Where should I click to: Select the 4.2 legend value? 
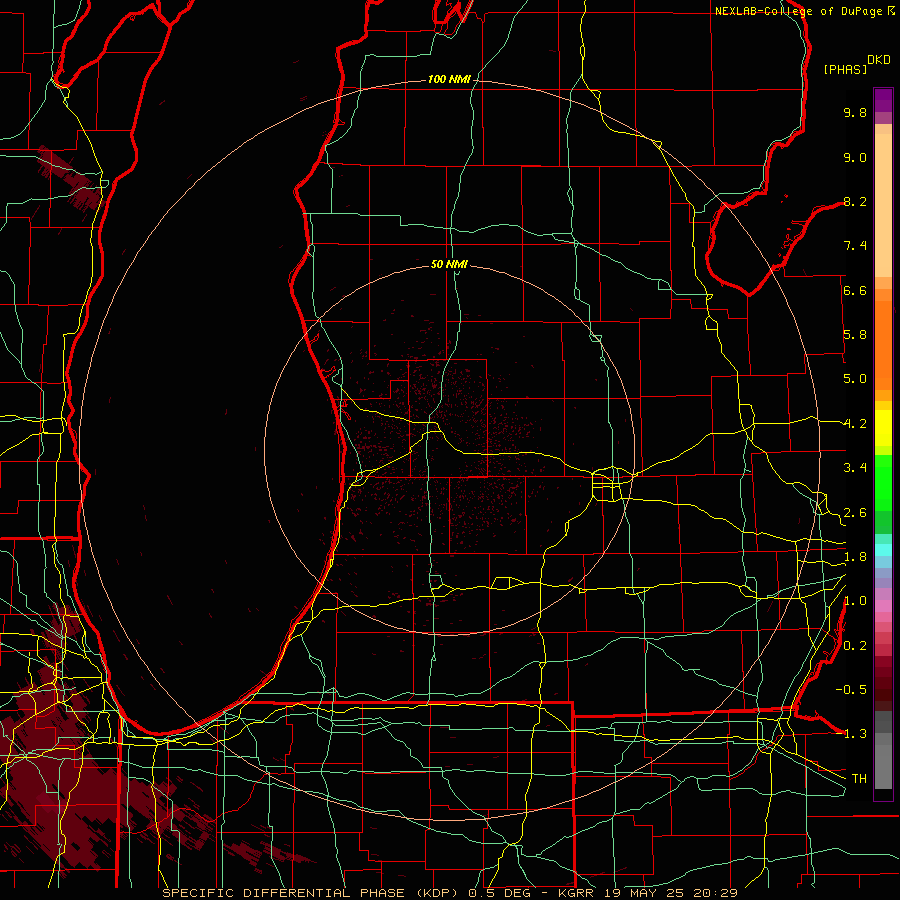point(855,424)
